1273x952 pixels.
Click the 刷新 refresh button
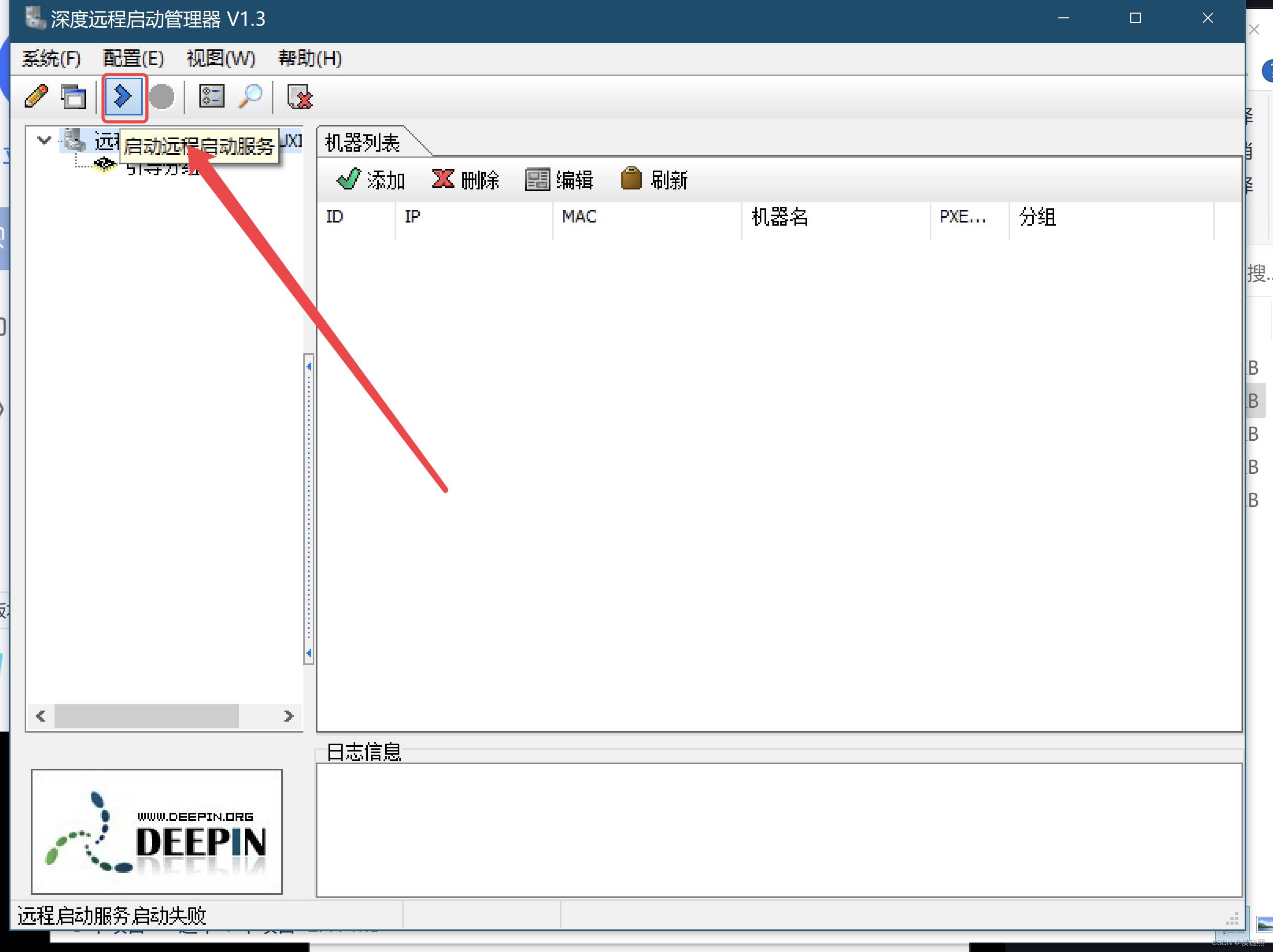click(x=654, y=179)
